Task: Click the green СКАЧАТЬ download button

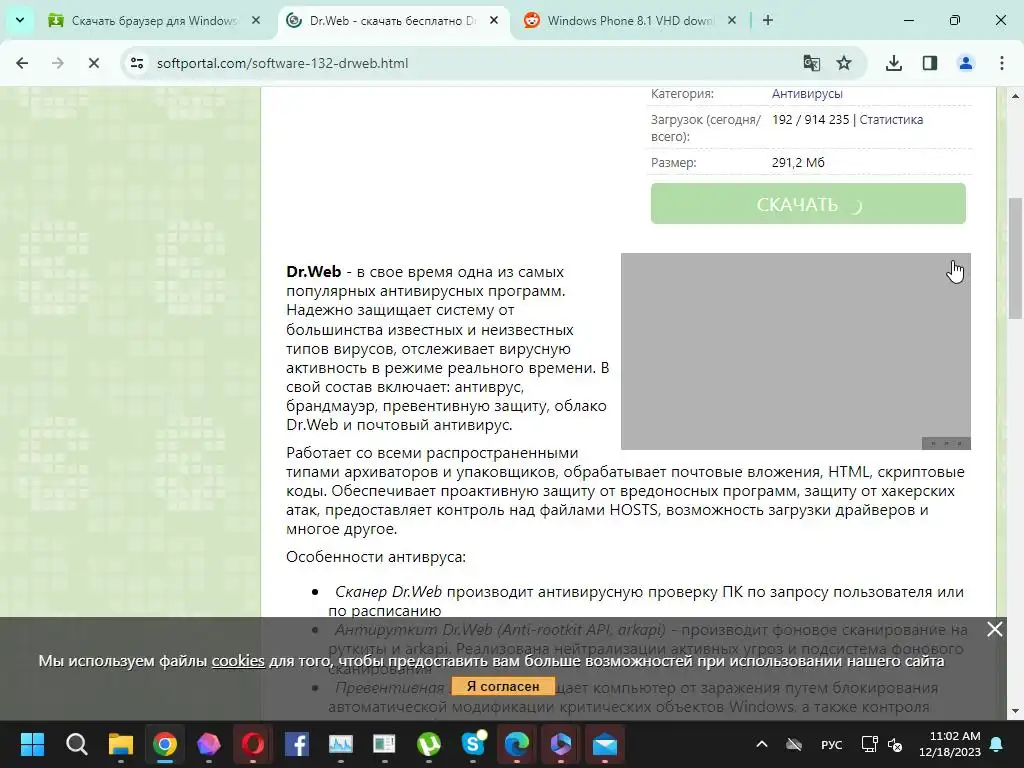Action: (x=808, y=204)
